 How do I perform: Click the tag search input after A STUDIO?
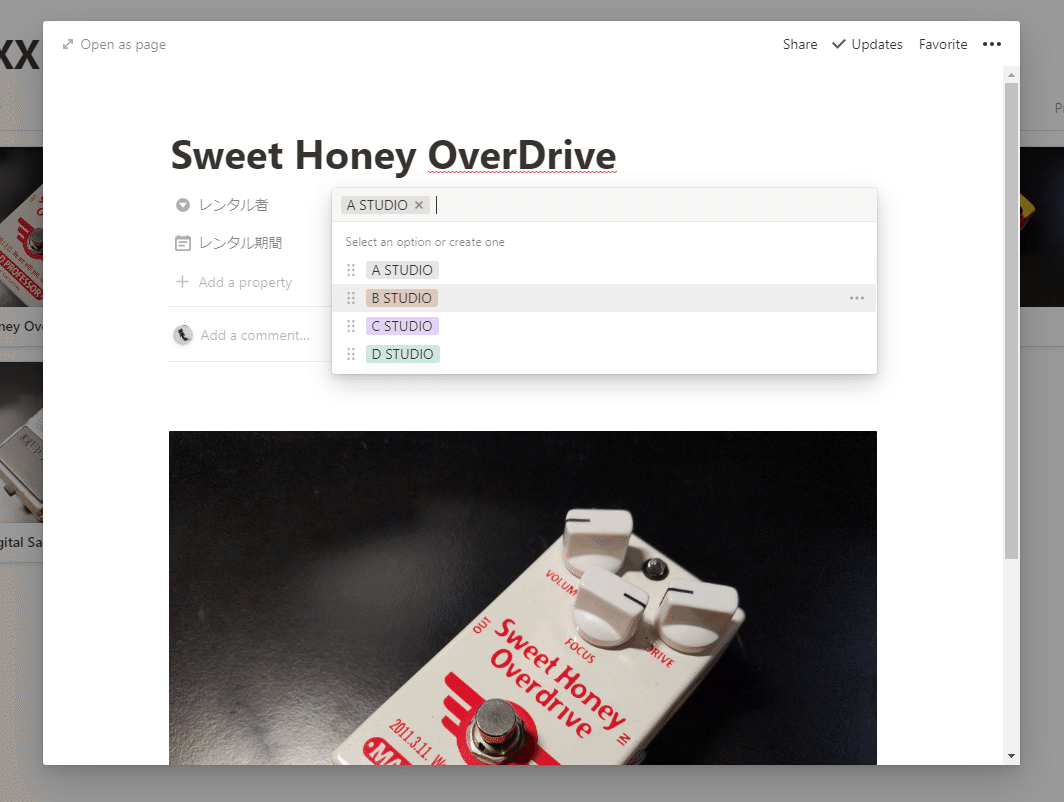point(651,205)
